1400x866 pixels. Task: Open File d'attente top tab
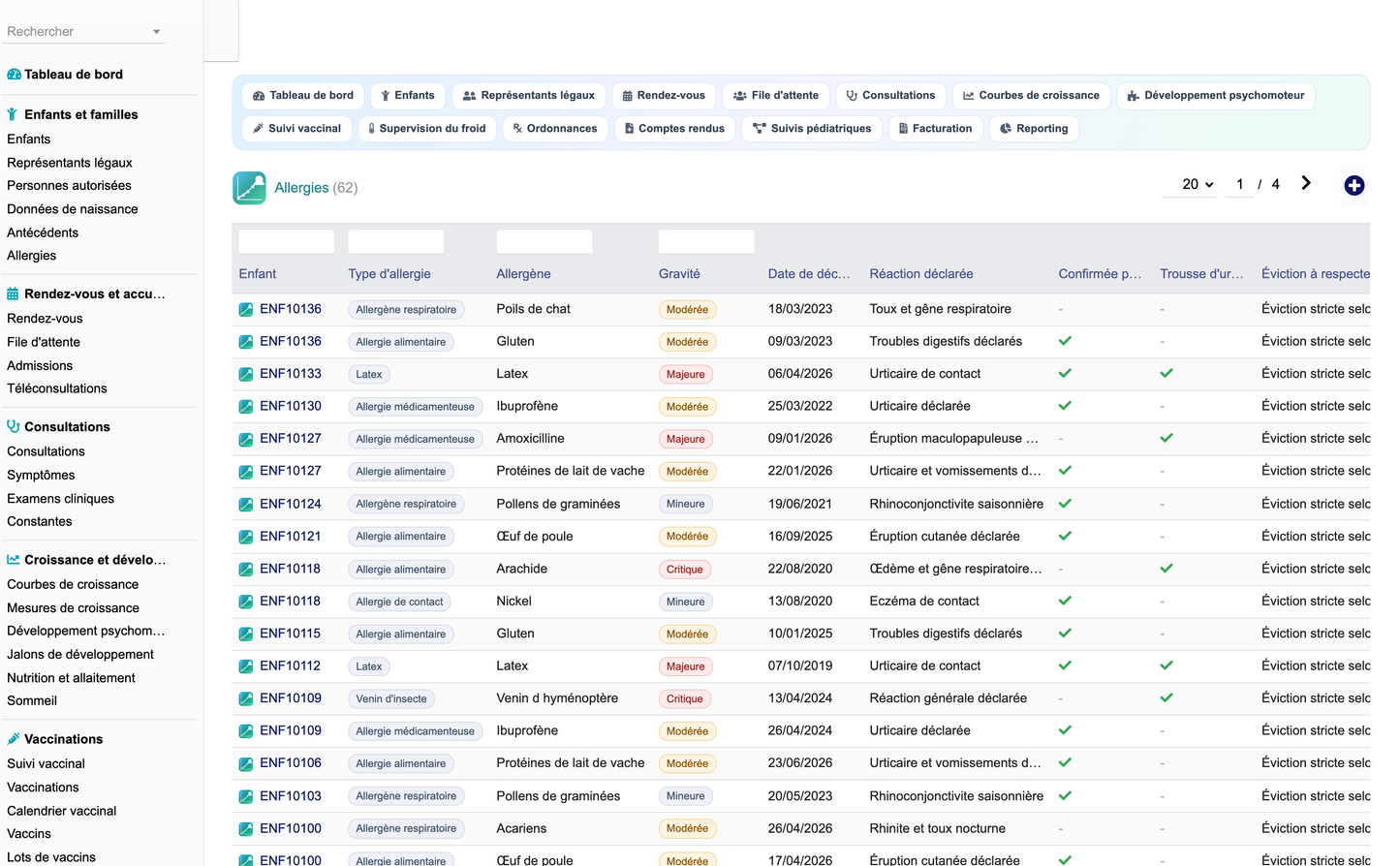[775, 96]
